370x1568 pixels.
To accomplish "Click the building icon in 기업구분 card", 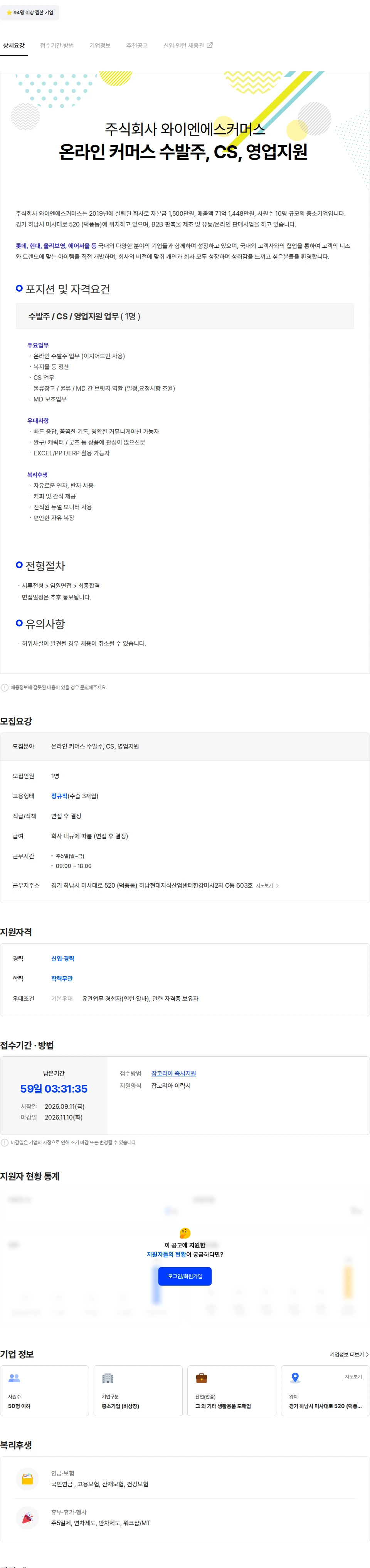I will coord(108,1377).
